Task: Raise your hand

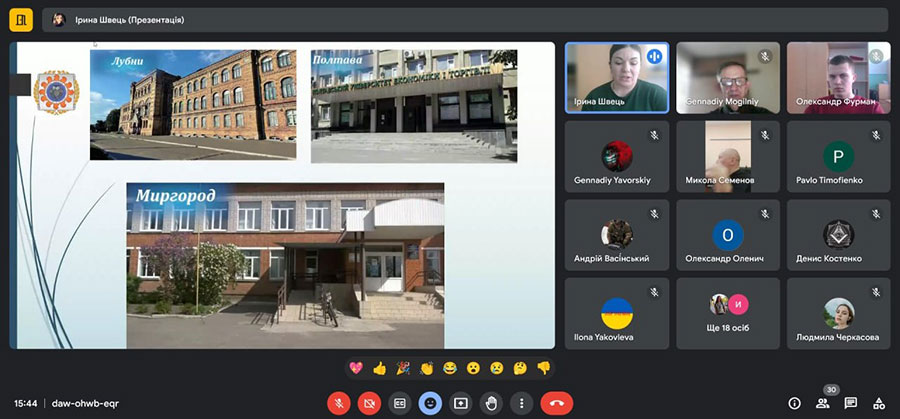Action: [491, 403]
